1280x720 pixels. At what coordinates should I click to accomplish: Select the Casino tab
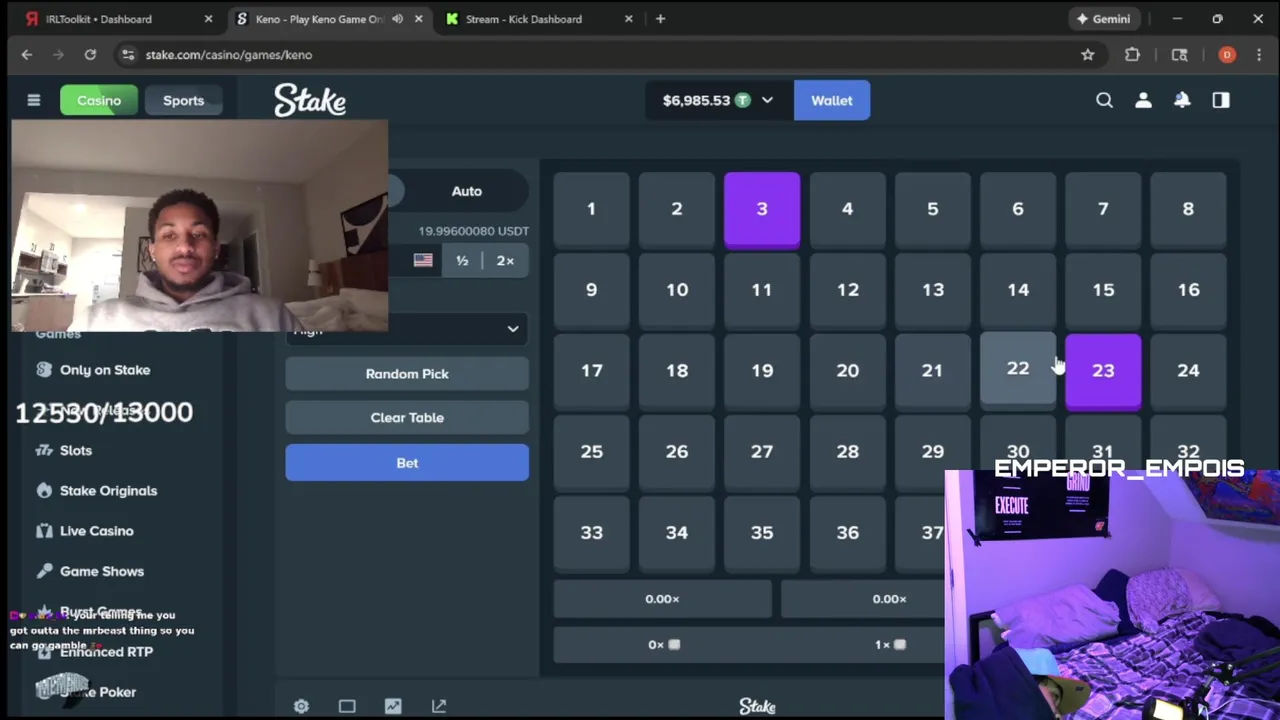(x=99, y=100)
